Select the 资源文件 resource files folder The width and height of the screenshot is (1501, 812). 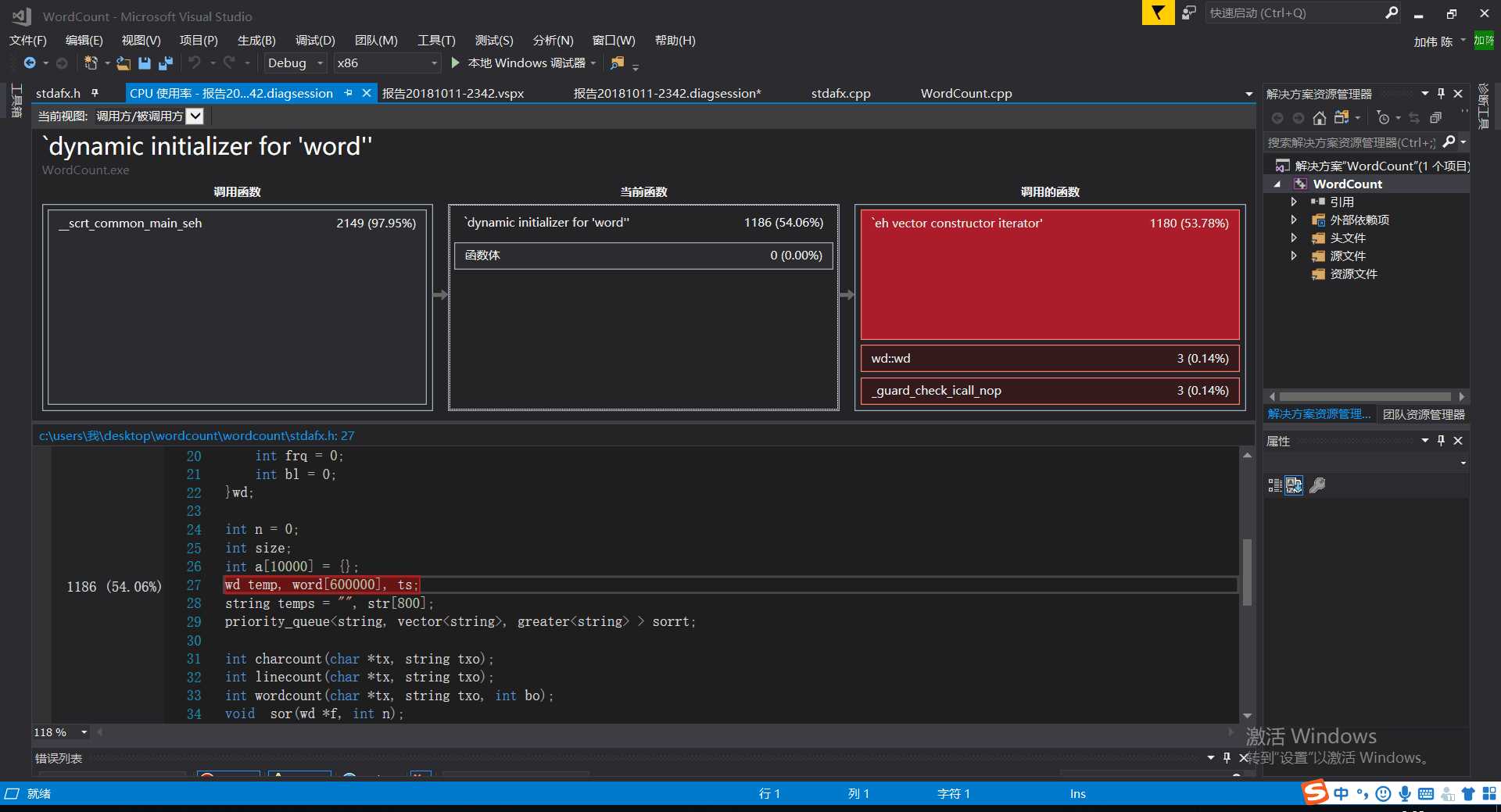click(x=1353, y=274)
